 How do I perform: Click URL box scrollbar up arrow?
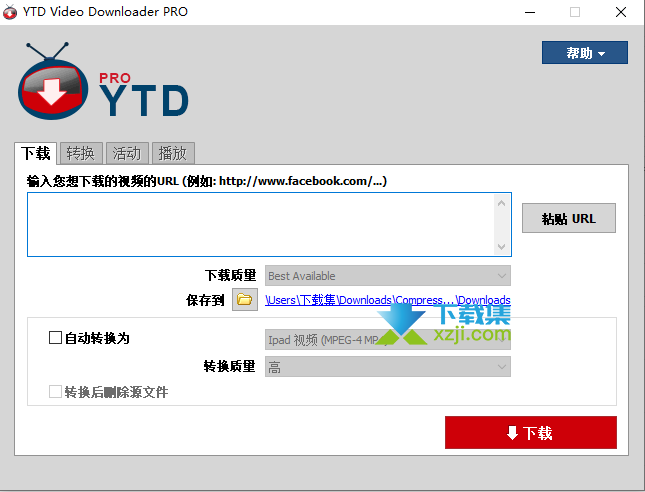pos(501,203)
